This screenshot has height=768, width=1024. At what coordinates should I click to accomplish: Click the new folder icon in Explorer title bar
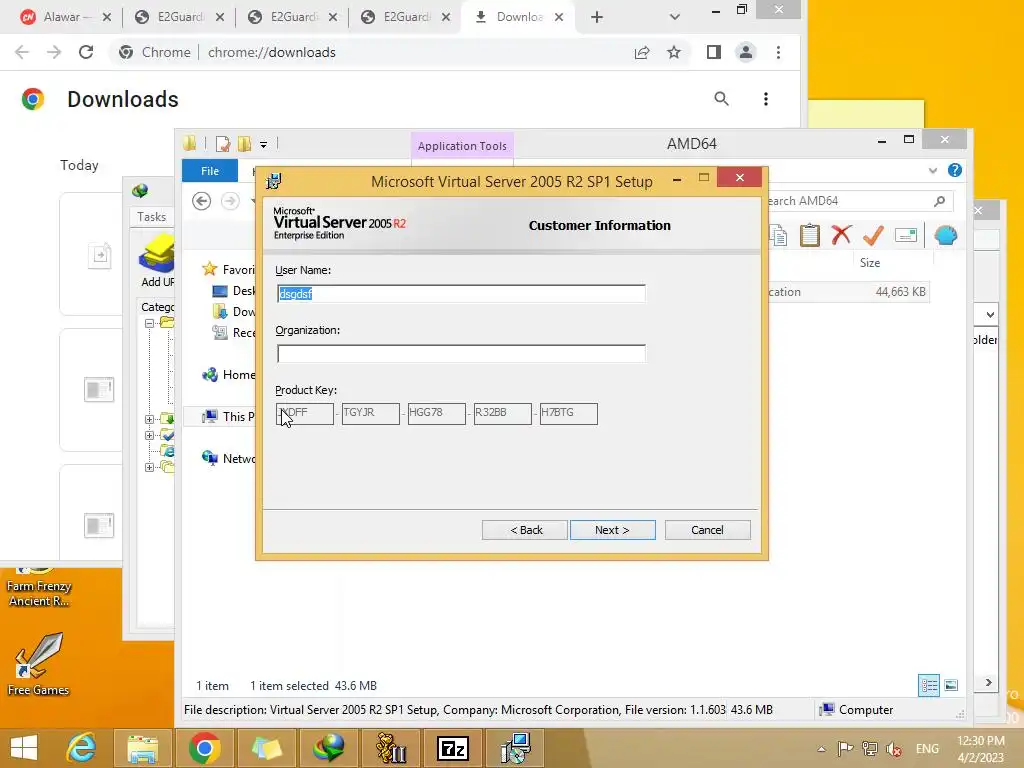[x=244, y=144]
